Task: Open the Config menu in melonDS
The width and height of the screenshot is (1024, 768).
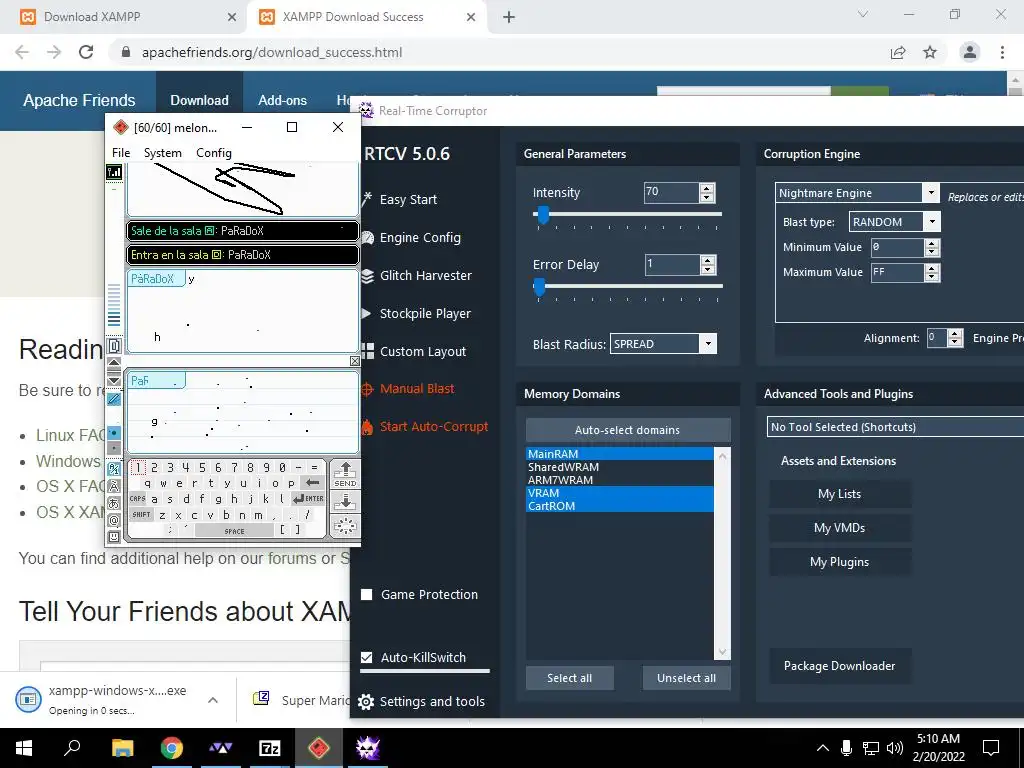Action: coord(214,153)
